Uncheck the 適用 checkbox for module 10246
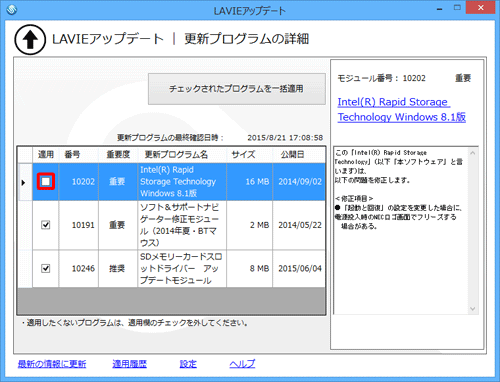 (46, 268)
